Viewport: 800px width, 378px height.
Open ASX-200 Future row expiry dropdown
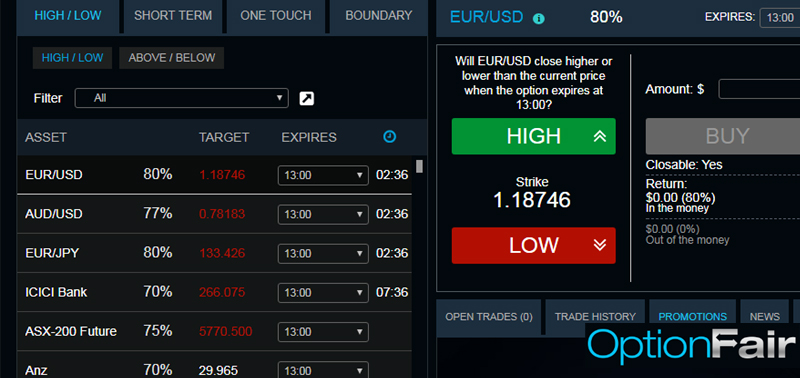(x=323, y=332)
